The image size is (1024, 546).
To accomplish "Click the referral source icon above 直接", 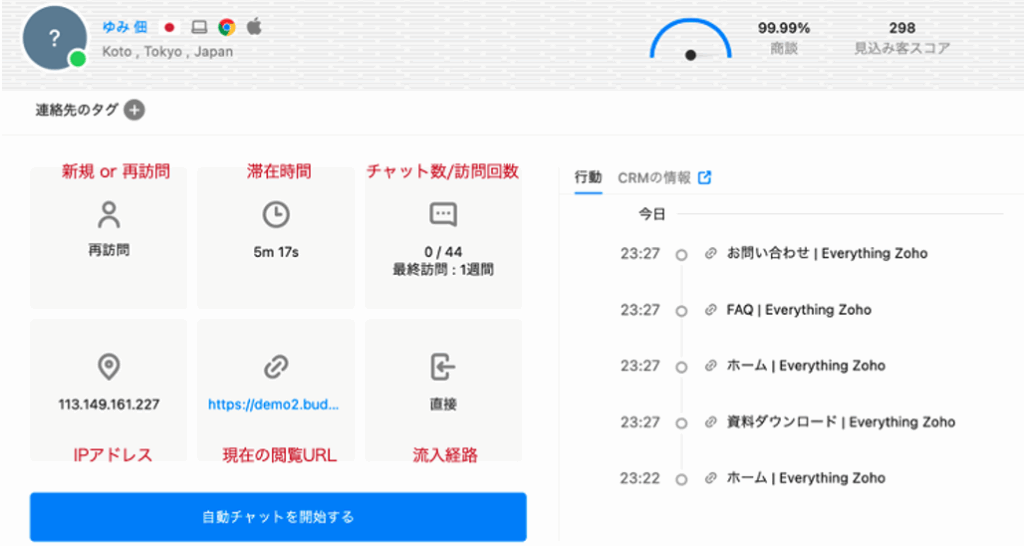I will click(443, 367).
